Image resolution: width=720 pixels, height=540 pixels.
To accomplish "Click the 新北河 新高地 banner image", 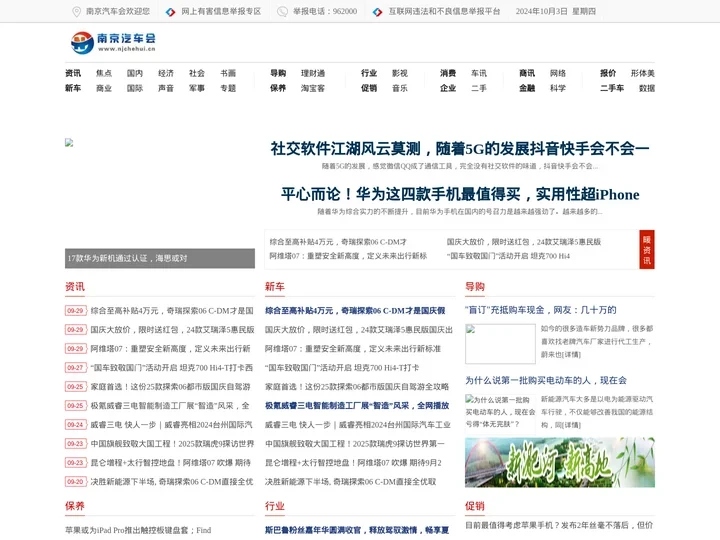I will [560, 462].
